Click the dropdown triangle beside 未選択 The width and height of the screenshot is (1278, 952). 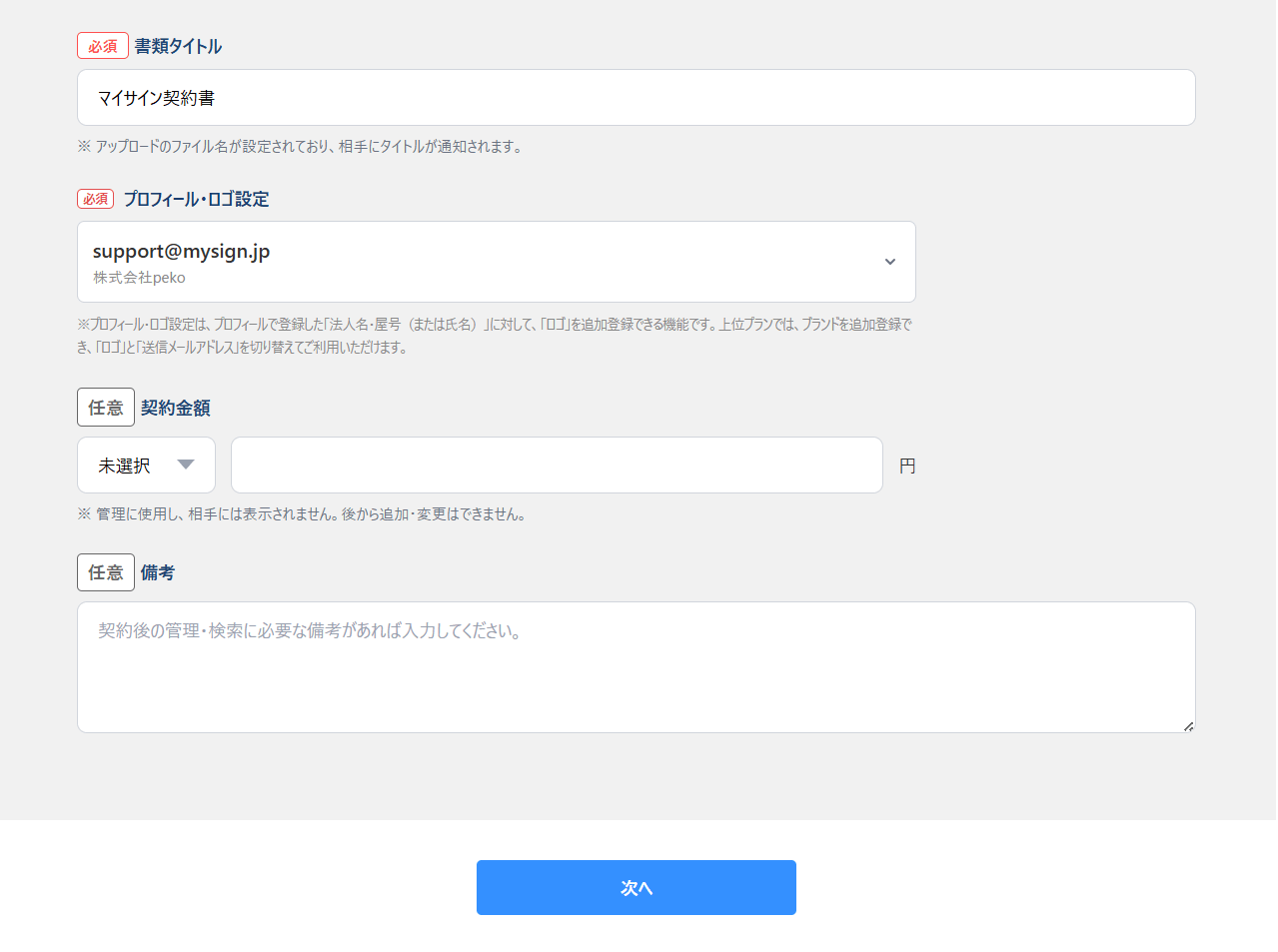pos(185,465)
